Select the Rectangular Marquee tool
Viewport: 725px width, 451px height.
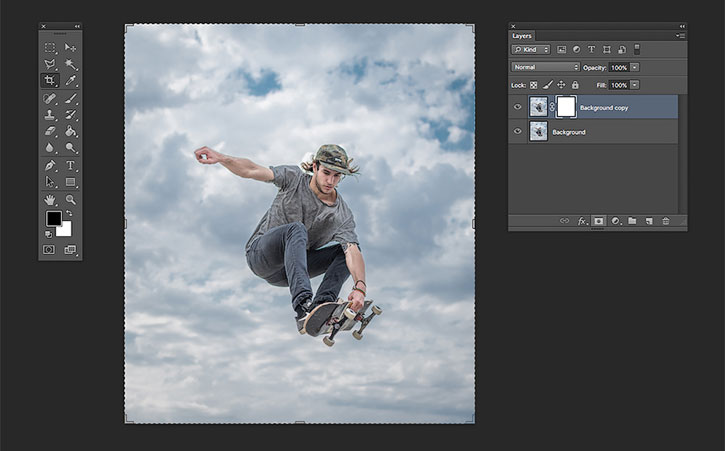(50, 48)
